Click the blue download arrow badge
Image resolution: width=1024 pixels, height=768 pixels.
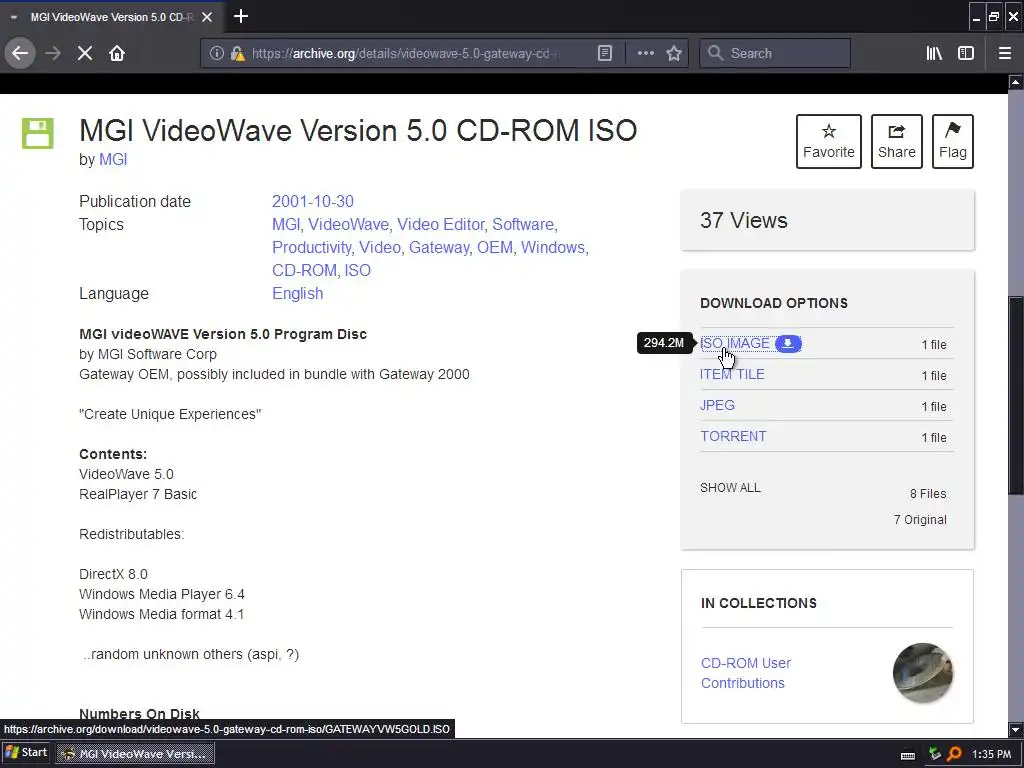[x=788, y=344]
